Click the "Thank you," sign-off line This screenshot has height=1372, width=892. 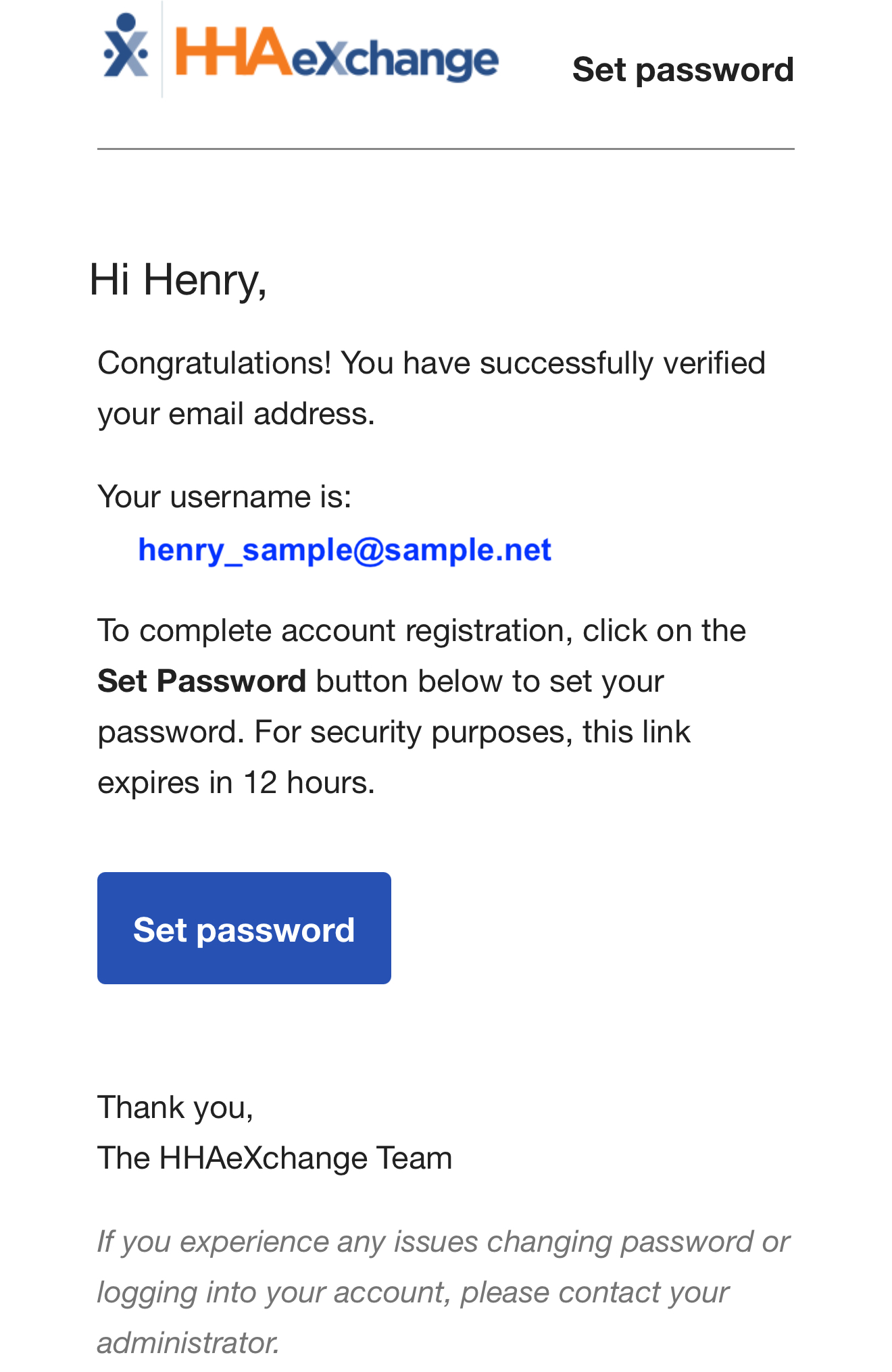coord(175,1108)
